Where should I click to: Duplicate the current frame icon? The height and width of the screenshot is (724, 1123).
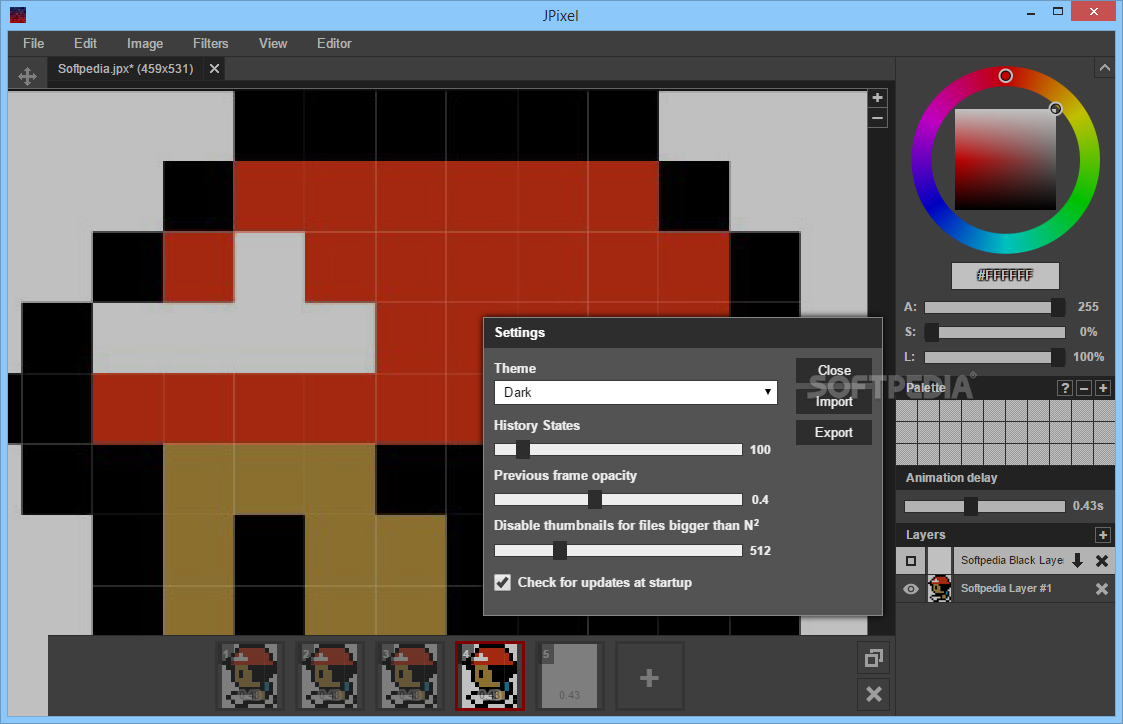pos(874,658)
